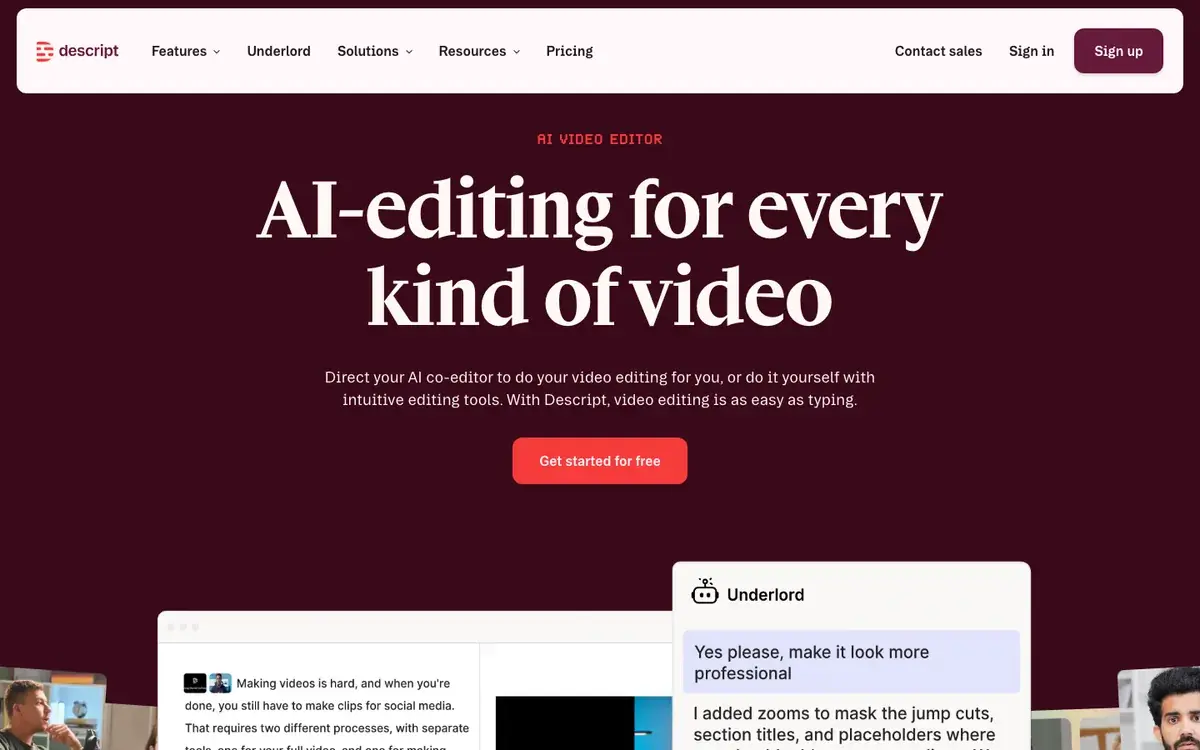This screenshot has width=1200, height=750.
Task: Click the Sign up button
Action: [x=1118, y=51]
